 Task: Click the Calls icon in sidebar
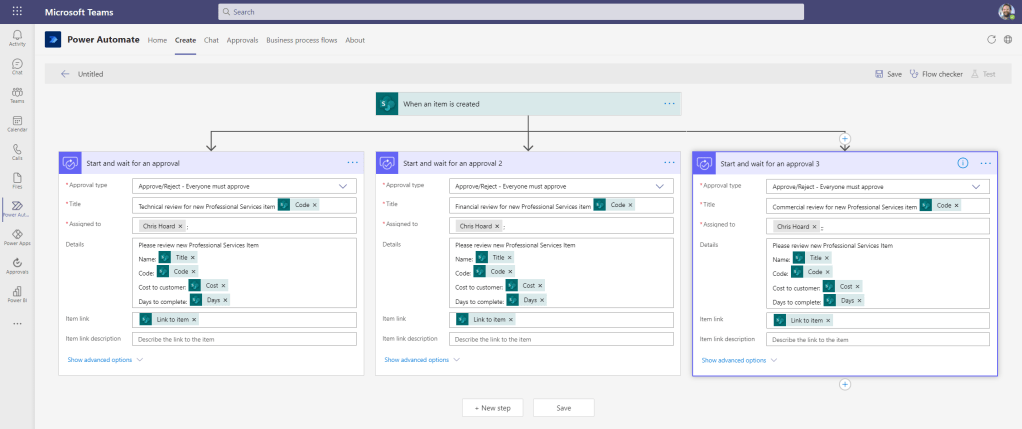pyautogui.click(x=17, y=150)
